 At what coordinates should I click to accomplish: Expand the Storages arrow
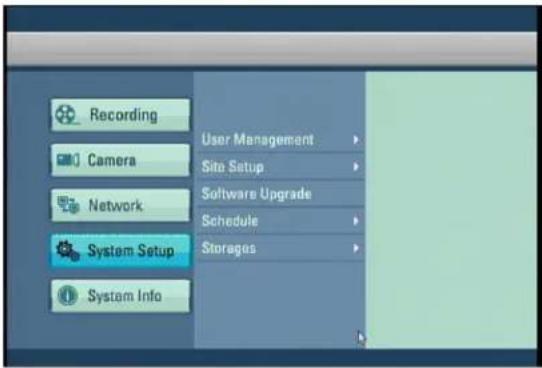[356, 248]
